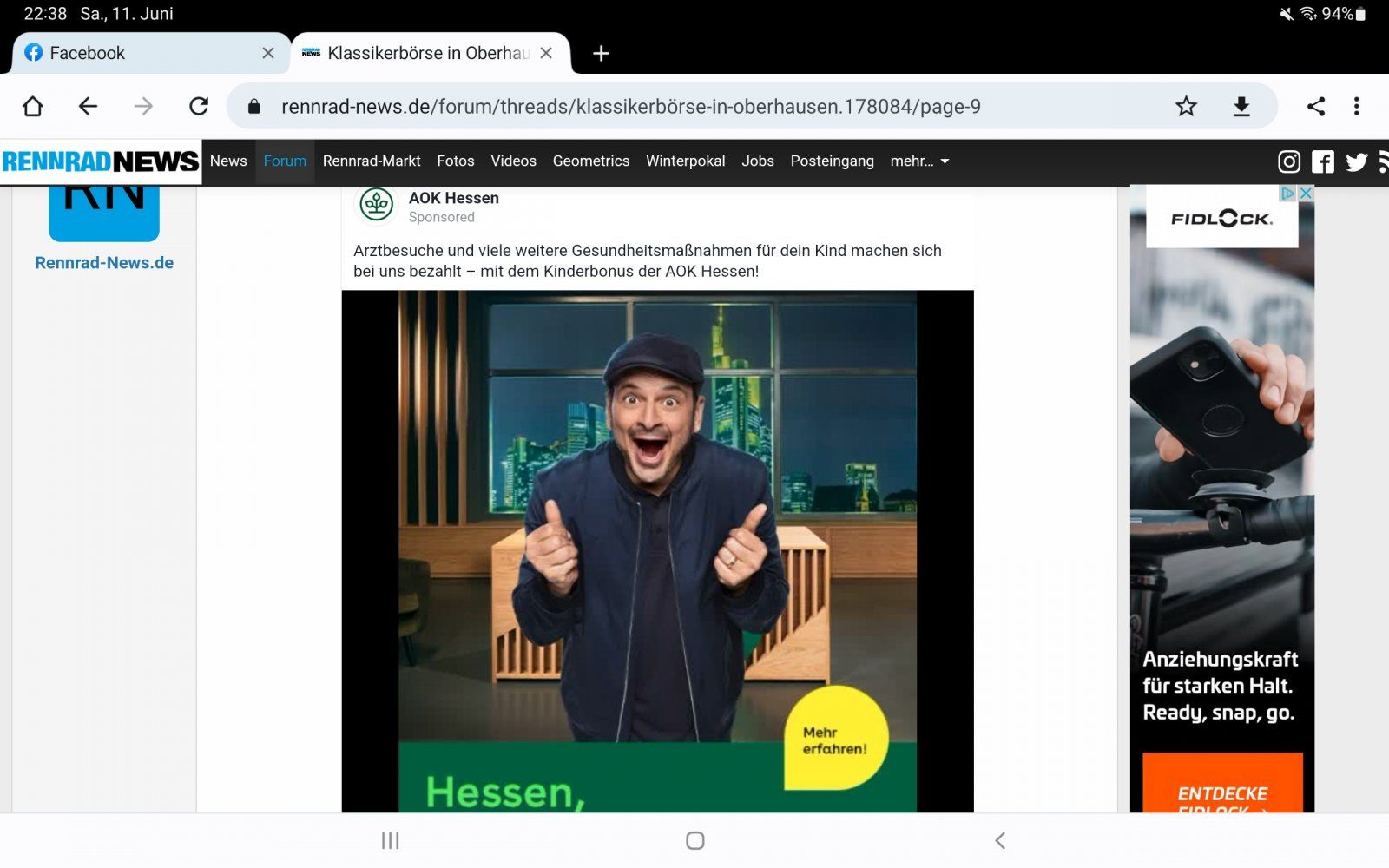Dismiss the Fidlock ad via its X
This screenshot has height=868, width=1389.
pyautogui.click(x=1307, y=193)
